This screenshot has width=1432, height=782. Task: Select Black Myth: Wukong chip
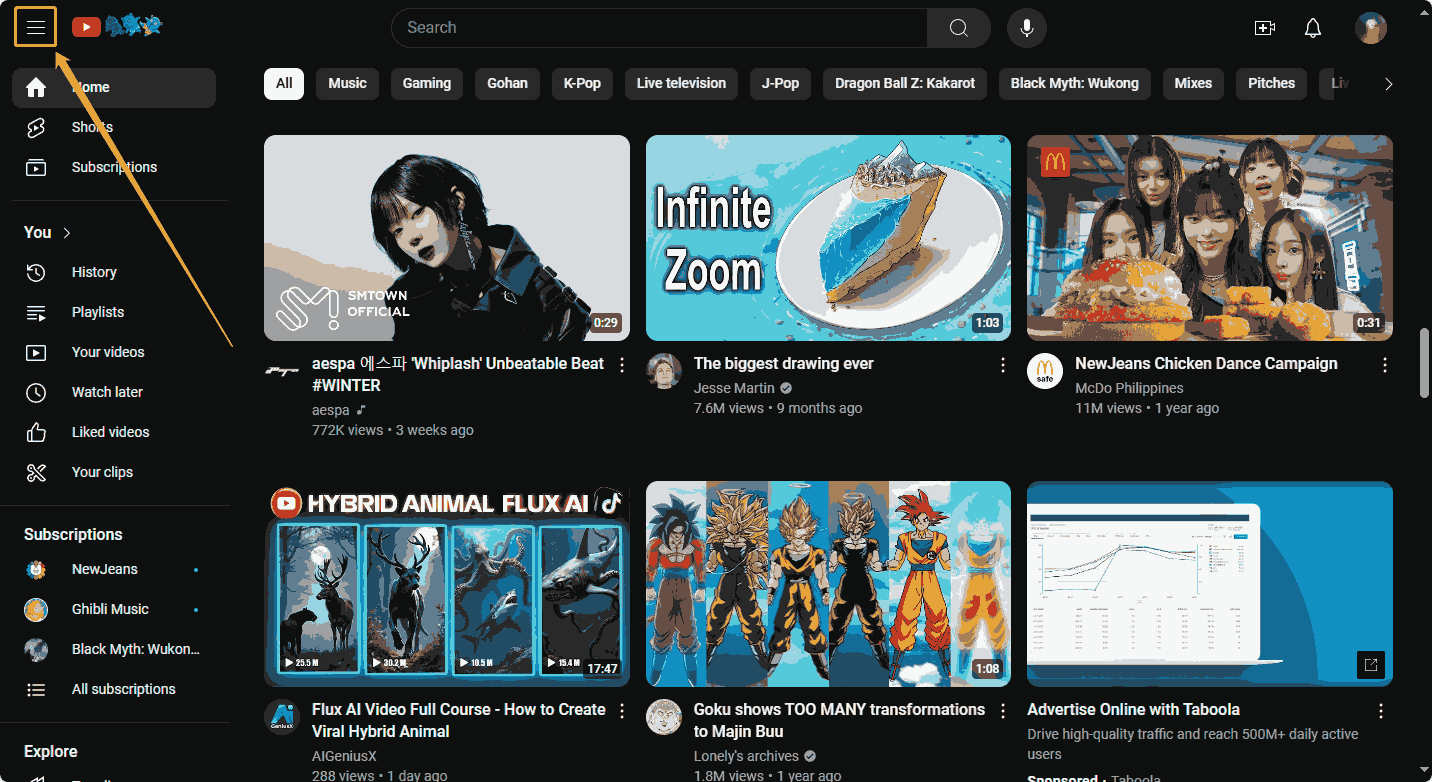(1075, 84)
